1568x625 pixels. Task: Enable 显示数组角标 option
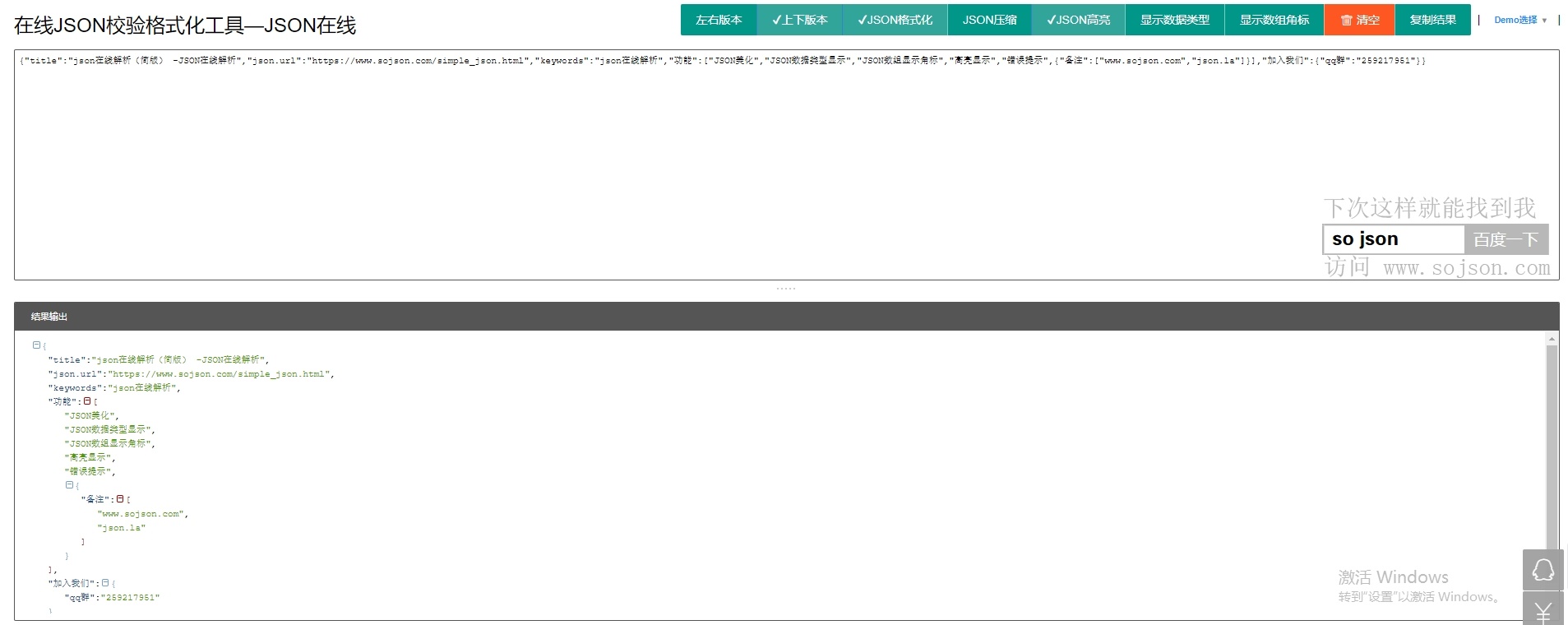coord(1274,20)
